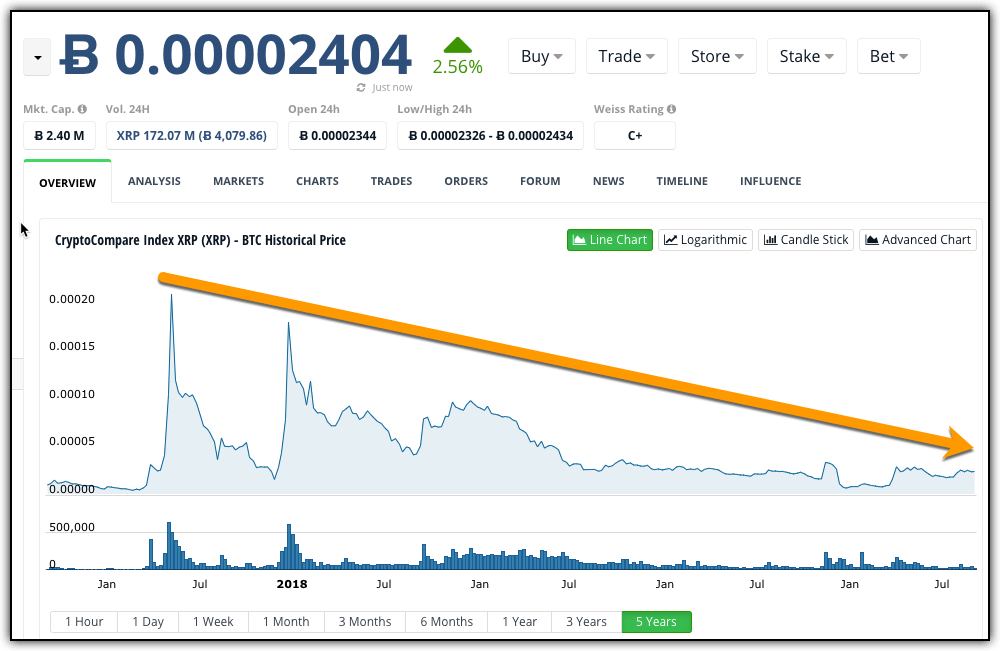Expand the Trade dropdown menu
This screenshot has height=651, width=1000.
[626, 56]
